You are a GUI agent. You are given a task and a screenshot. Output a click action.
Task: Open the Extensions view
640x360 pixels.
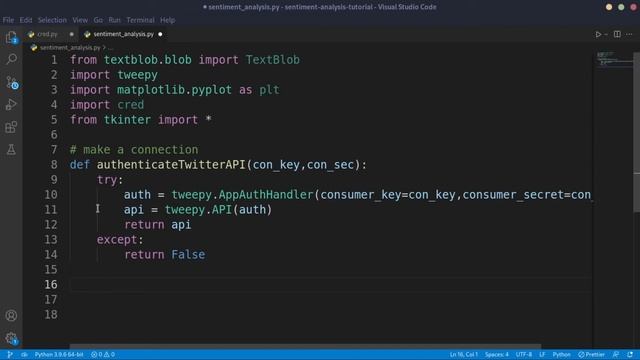[x=11, y=127]
